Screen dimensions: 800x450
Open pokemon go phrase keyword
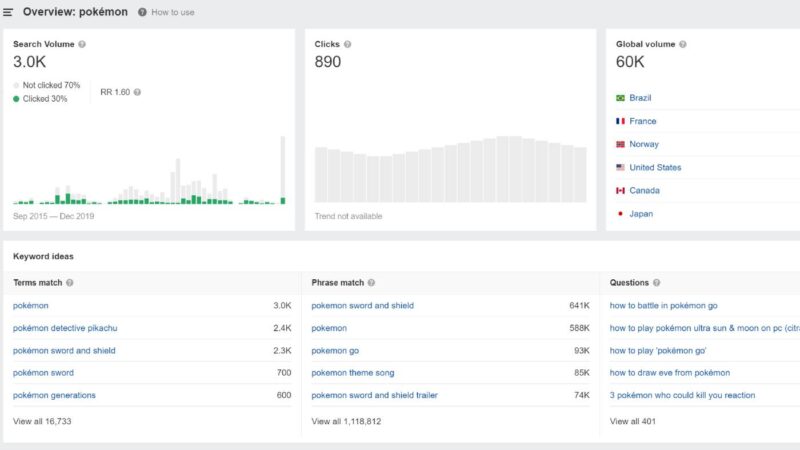335,351
